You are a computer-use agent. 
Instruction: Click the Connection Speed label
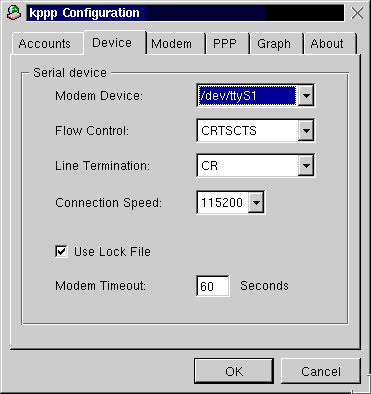coord(109,203)
